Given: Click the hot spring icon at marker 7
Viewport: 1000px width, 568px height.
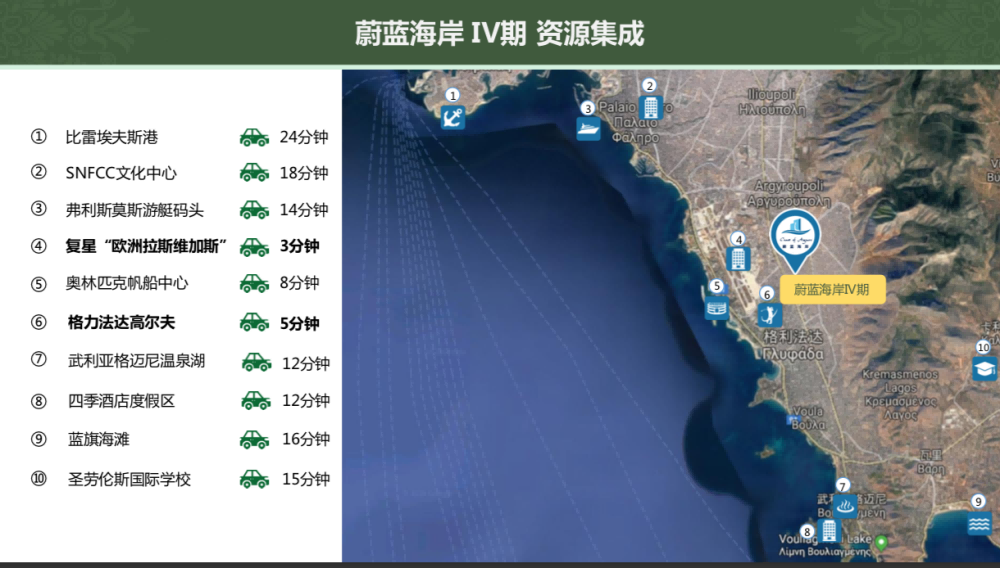Looking at the screenshot, I should [845, 507].
